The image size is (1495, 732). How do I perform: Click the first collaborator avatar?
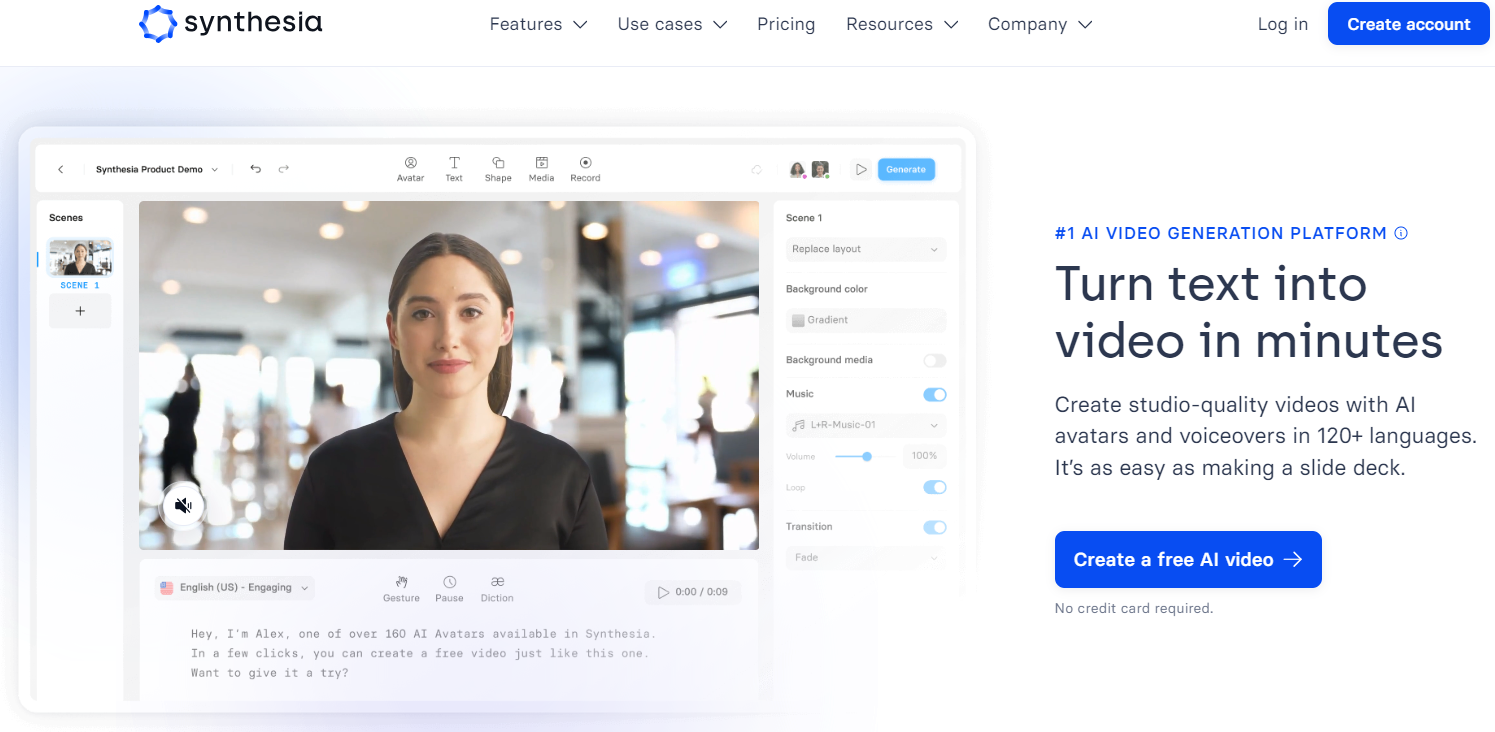point(798,170)
